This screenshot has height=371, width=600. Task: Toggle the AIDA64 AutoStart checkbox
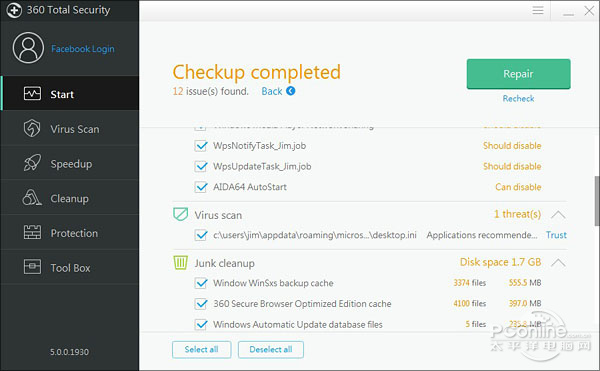click(x=201, y=187)
